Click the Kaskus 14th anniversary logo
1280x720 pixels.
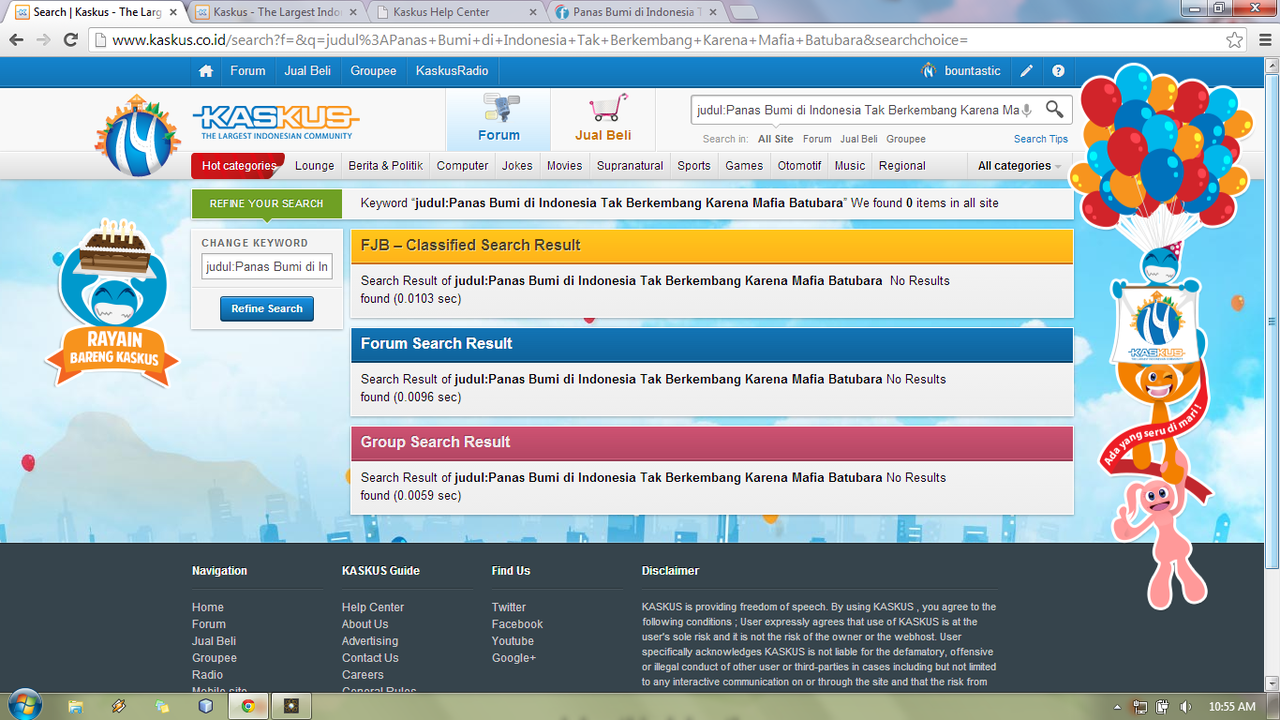[x=138, y=136]
